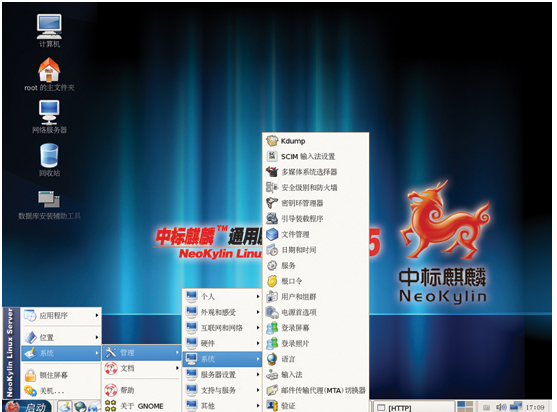Screen dimensions: 557x412
Task: Open the 计算机 desktop icon
Action: coord(49,31)
